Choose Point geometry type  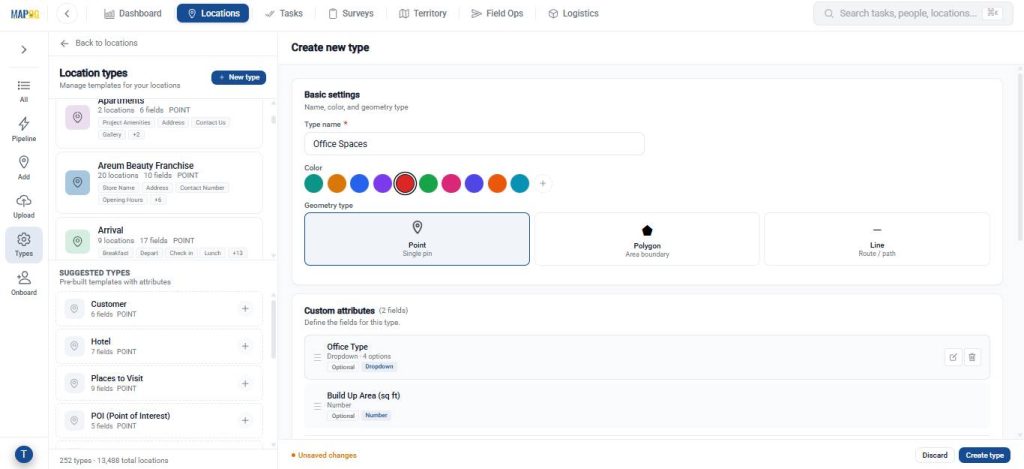pos(417,239)
